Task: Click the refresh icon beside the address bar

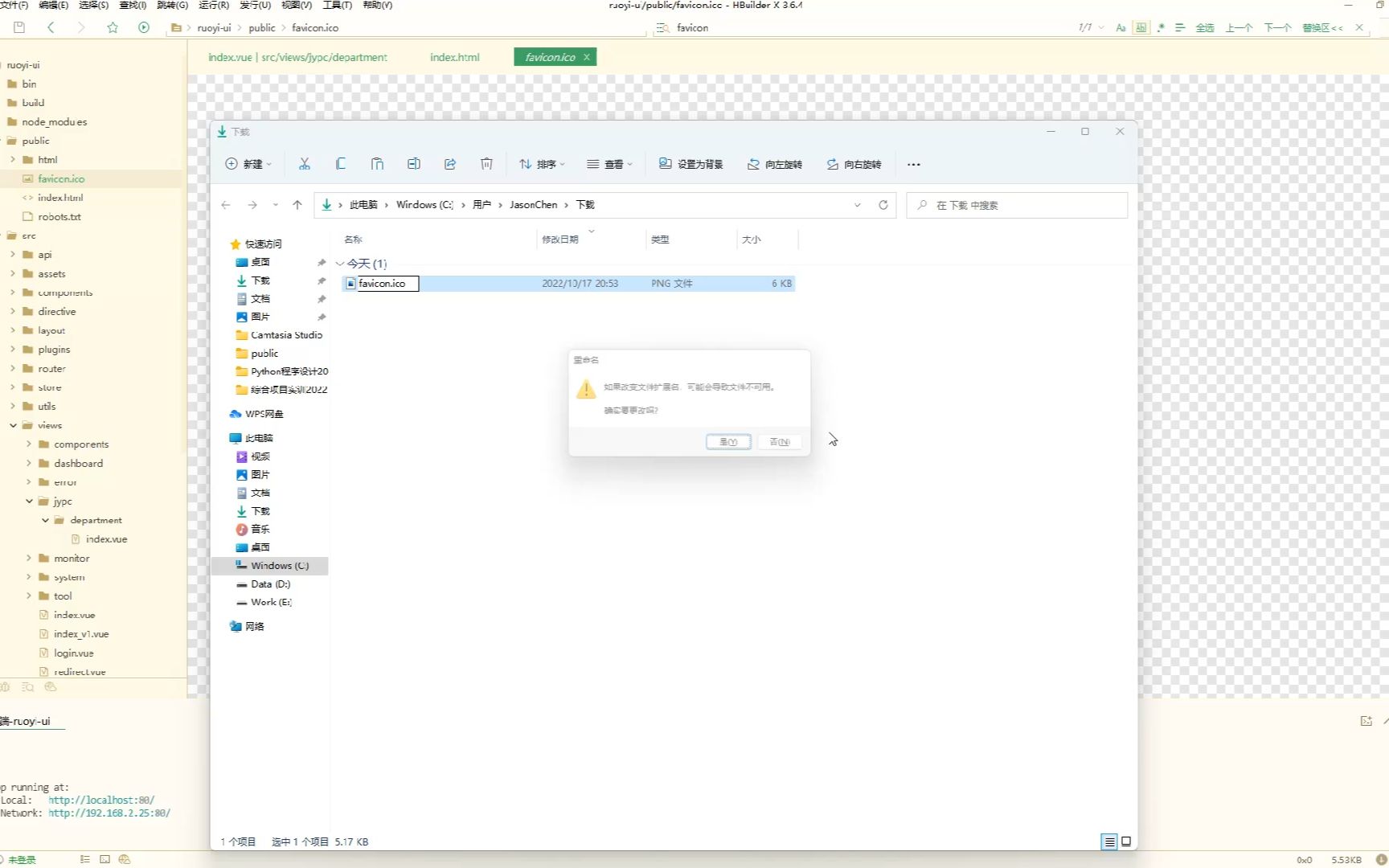Action: tap(883, 205)
